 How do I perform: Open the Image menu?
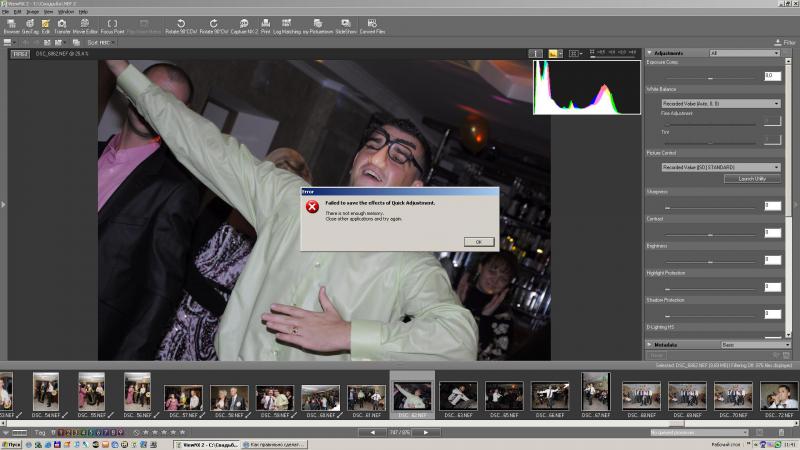(x=32, y=12)
